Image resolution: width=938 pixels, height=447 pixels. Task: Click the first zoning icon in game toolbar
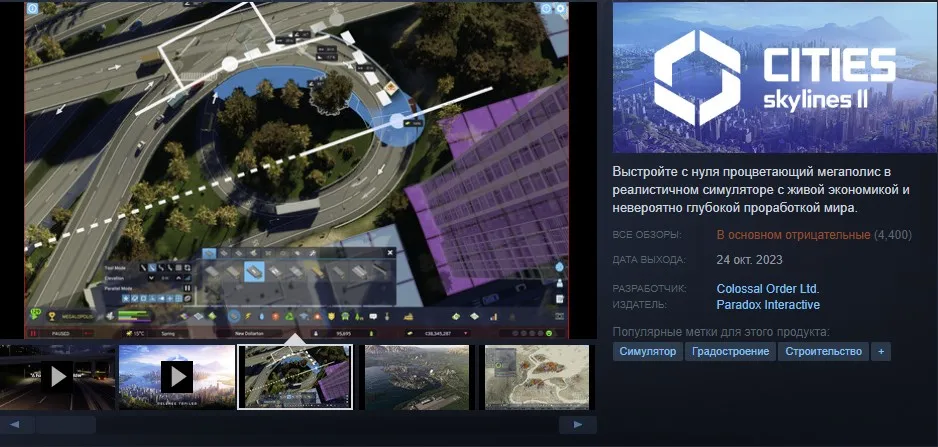point(185,316)
